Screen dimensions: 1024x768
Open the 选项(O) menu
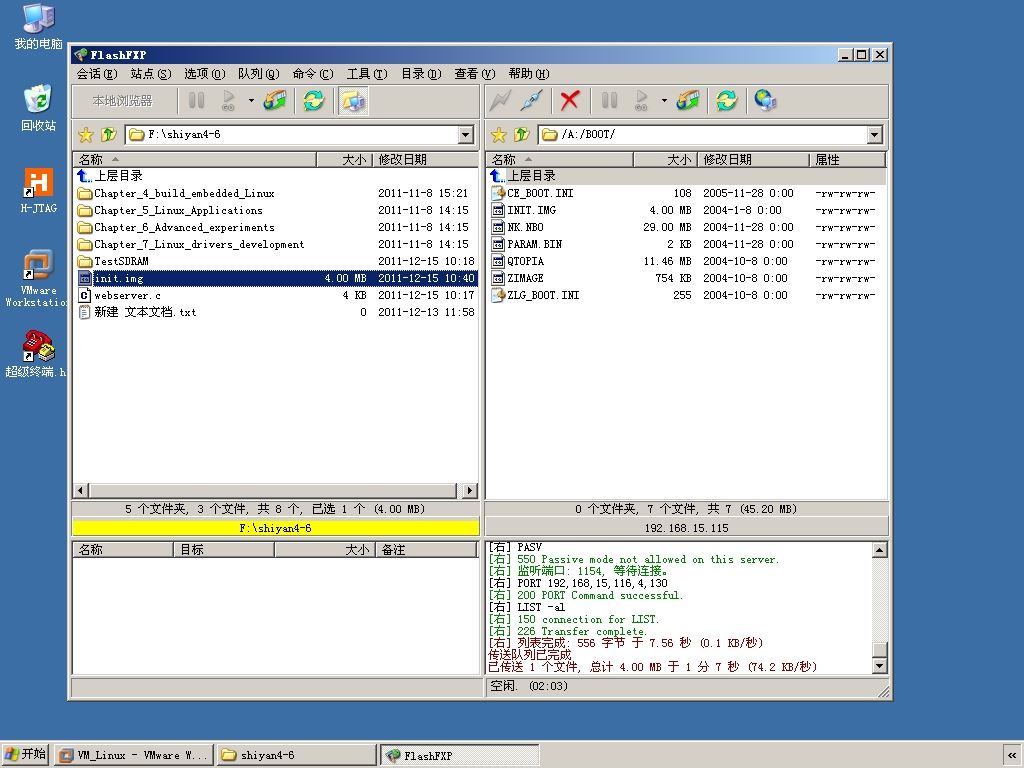click(x=204, y=74)
